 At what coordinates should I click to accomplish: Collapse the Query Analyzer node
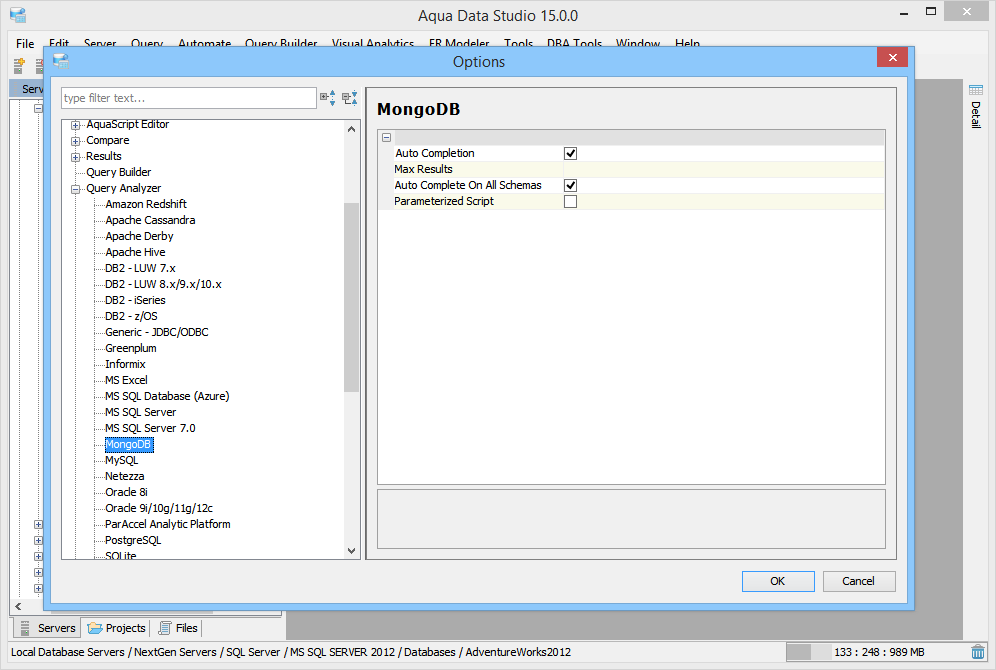(x=76, y=189)
